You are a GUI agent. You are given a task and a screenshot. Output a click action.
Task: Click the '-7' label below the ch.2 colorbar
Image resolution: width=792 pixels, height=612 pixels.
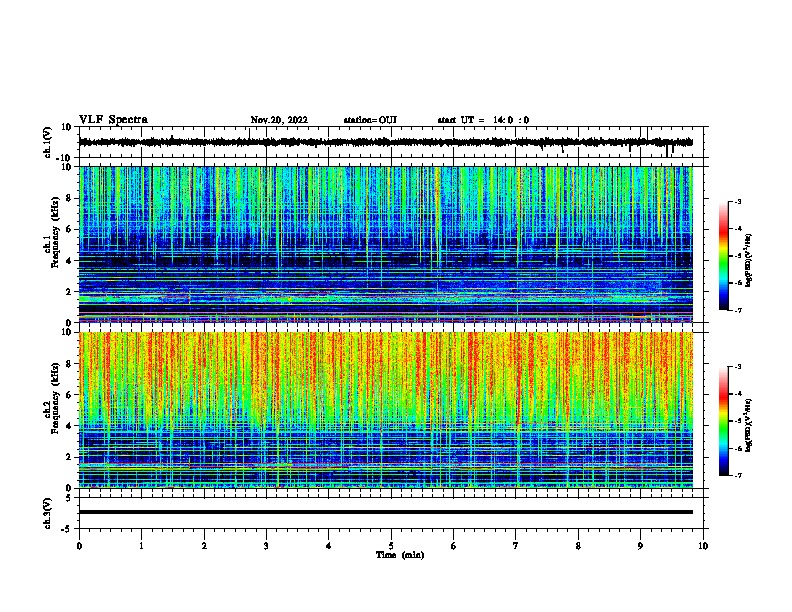click(x=738, y=476)
